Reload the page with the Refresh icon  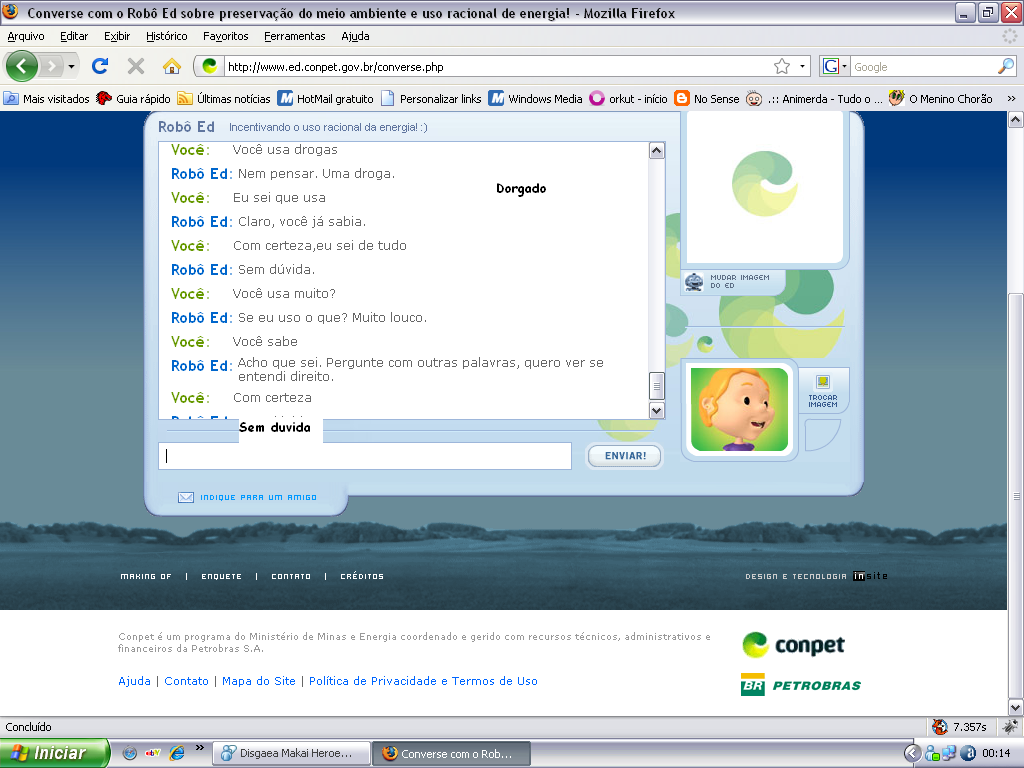[100, 66]
